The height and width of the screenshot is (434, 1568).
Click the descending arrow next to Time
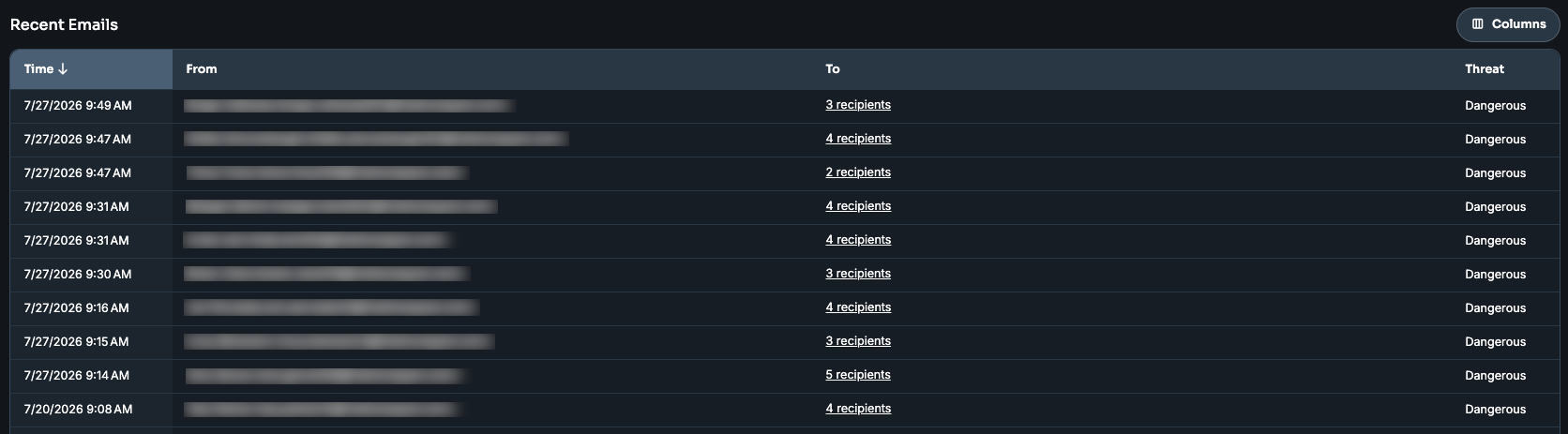63,69
